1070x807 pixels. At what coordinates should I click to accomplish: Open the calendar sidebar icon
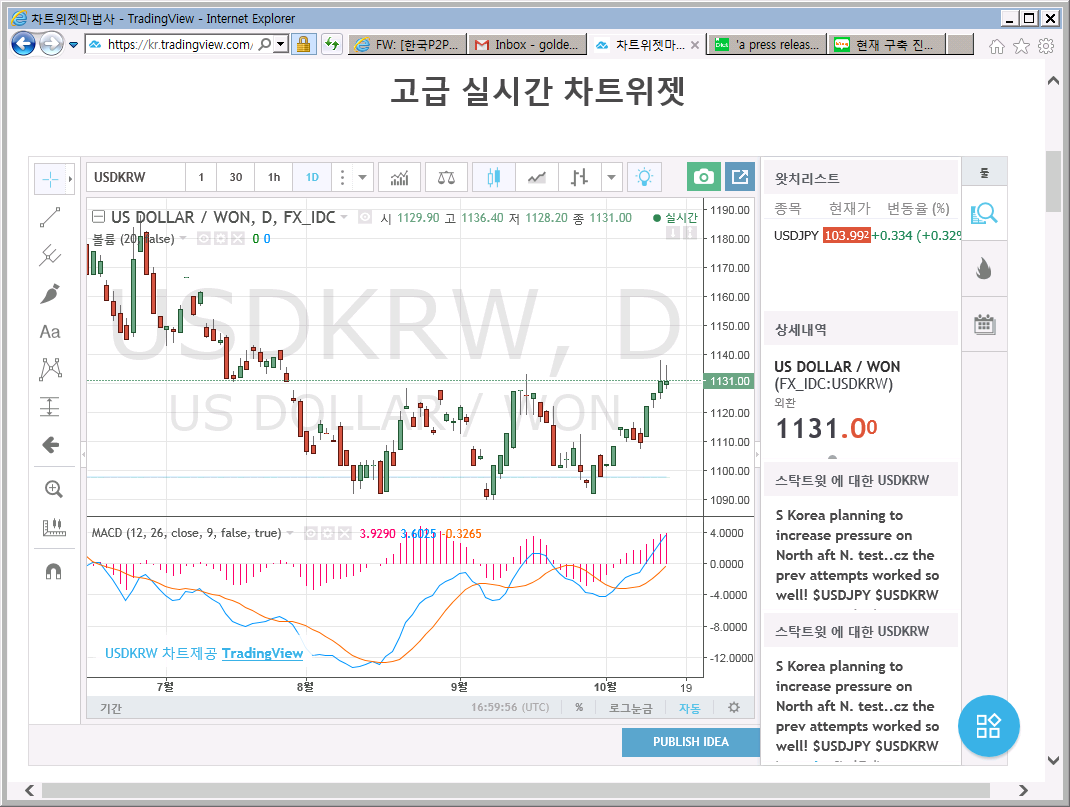(984, 325)
